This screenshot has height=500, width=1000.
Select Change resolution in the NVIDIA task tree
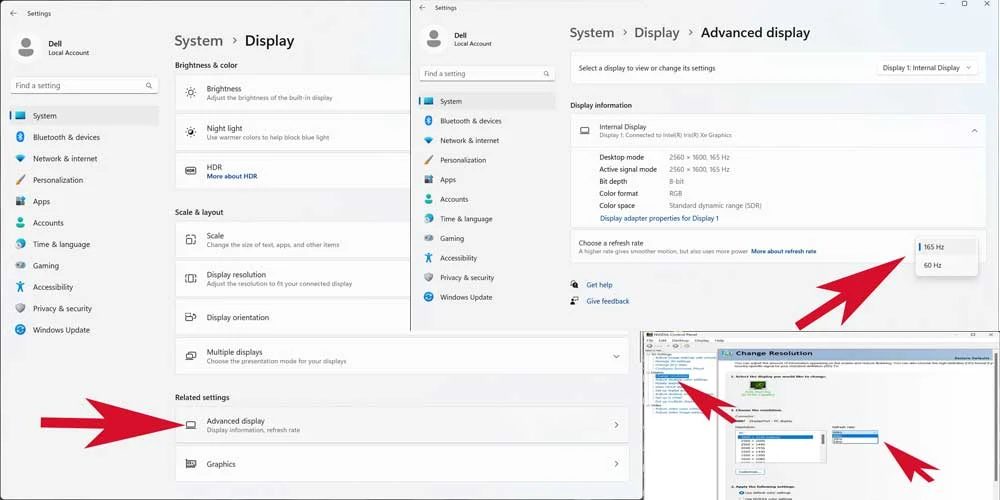pos(672,376)
